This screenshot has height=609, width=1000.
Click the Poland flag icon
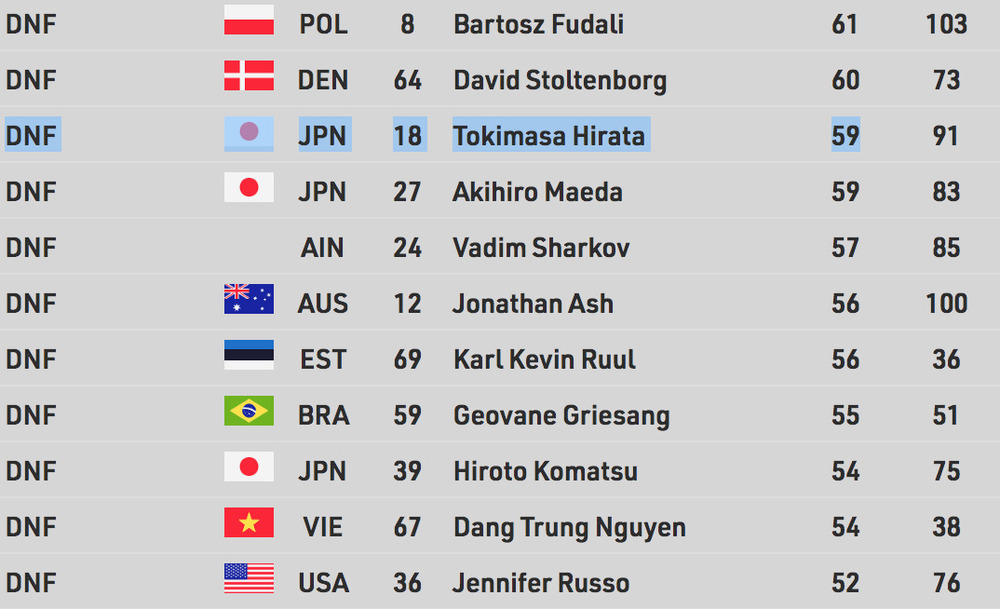[249, 21]
